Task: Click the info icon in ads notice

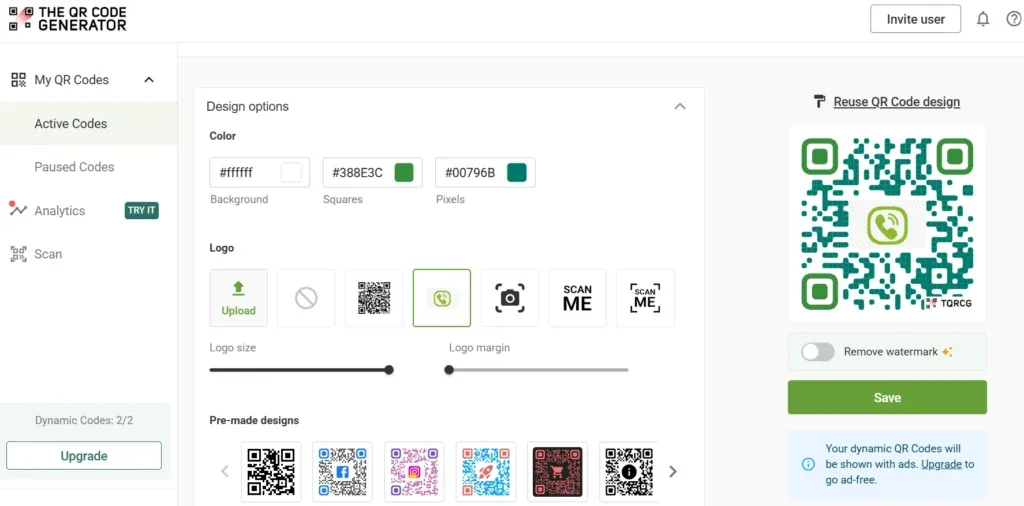Action: pyautogui.click(x=808, y=464)
